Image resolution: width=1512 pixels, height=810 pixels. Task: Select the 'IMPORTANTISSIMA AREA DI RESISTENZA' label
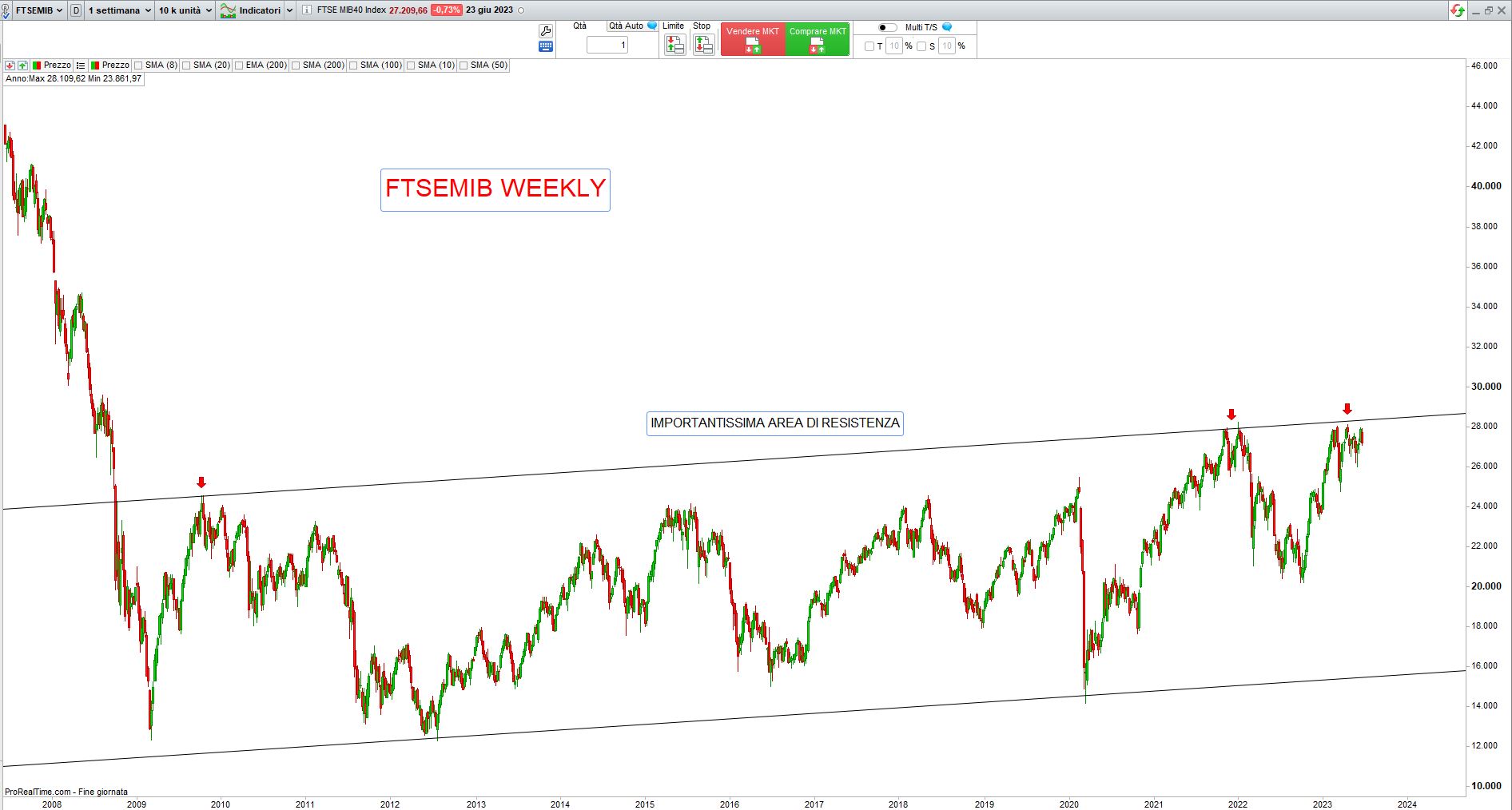coord(774,423)
